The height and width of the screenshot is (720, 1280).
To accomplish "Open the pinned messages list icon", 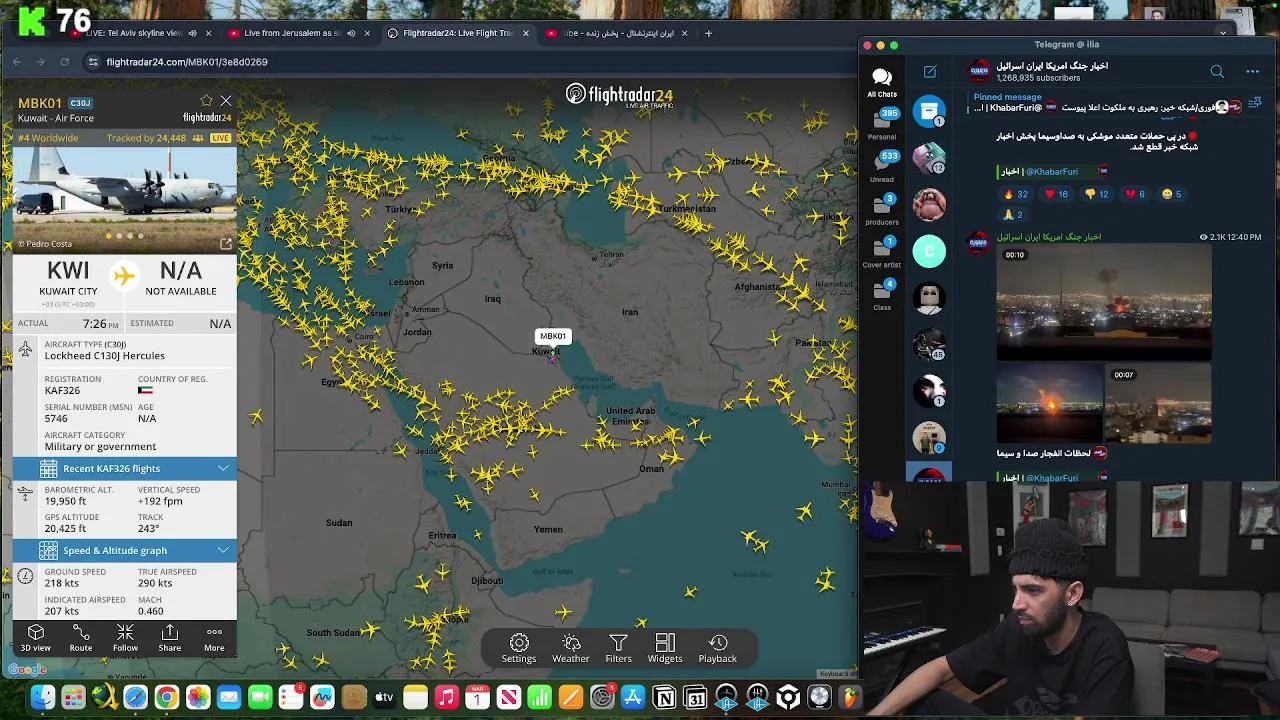I will pos(1255,103).
